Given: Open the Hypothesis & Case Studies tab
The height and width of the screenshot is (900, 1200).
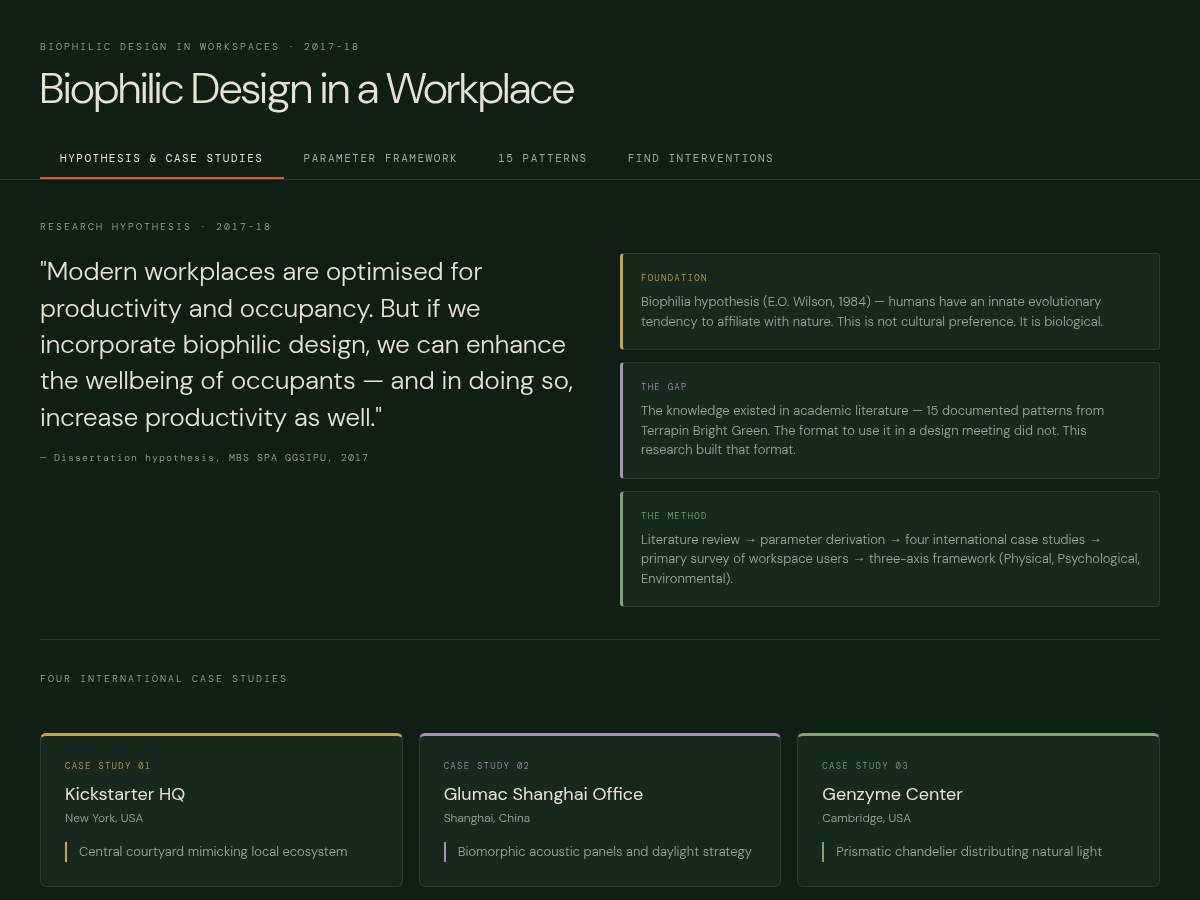Looking at the screenshot, I should click(x=161, y=158).
